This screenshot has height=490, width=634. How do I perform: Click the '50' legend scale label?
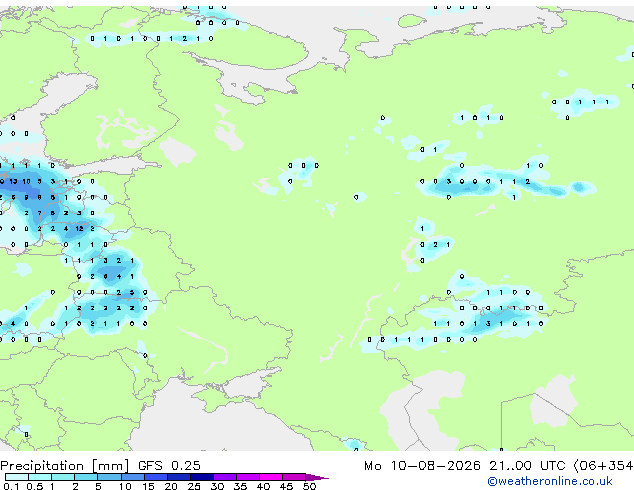310,486
